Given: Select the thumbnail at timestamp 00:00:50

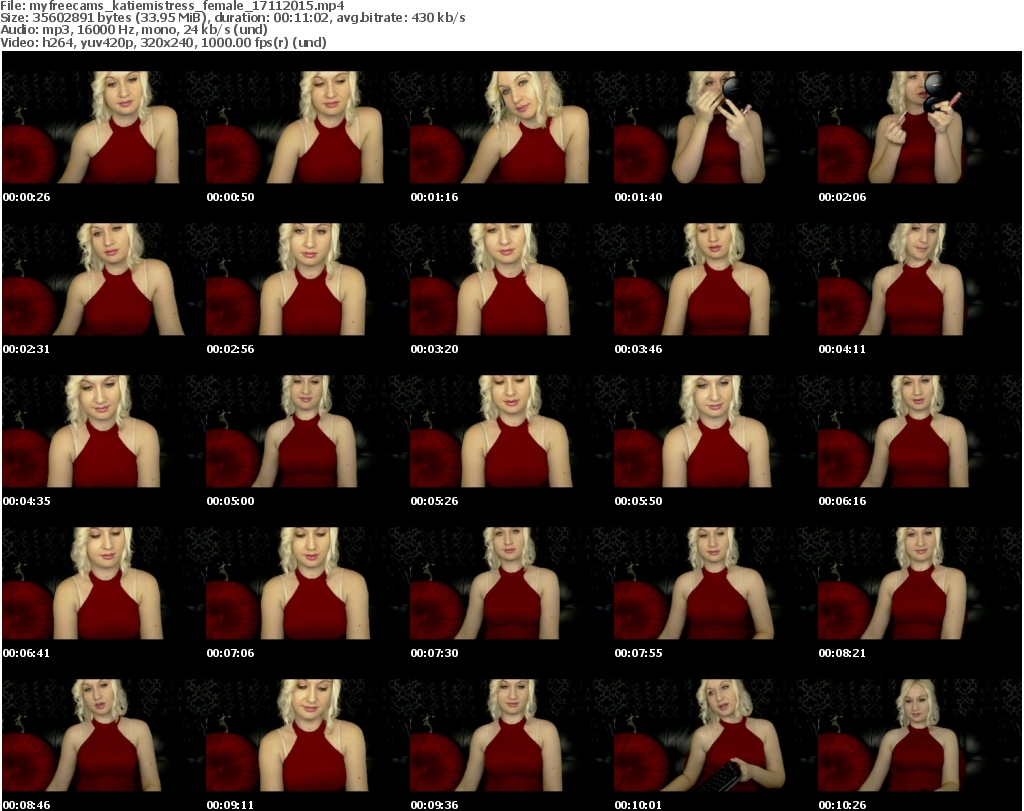Looking at the screenshot, I should coord(308,127).
